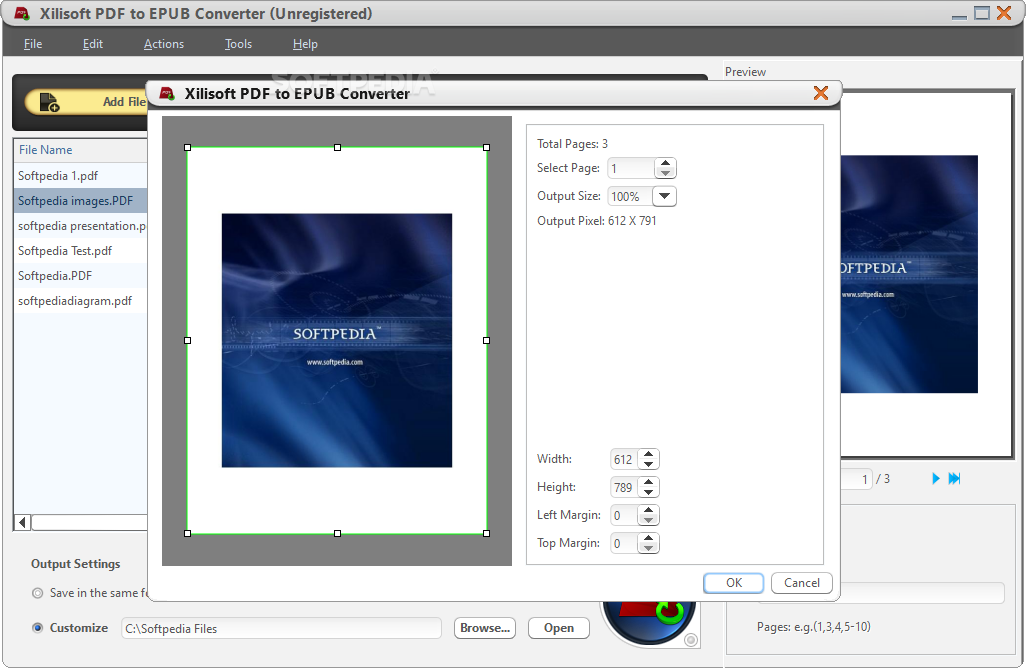Click the file list scroll-left arrow
The image size is (1026, 668).
click(22, 522)
